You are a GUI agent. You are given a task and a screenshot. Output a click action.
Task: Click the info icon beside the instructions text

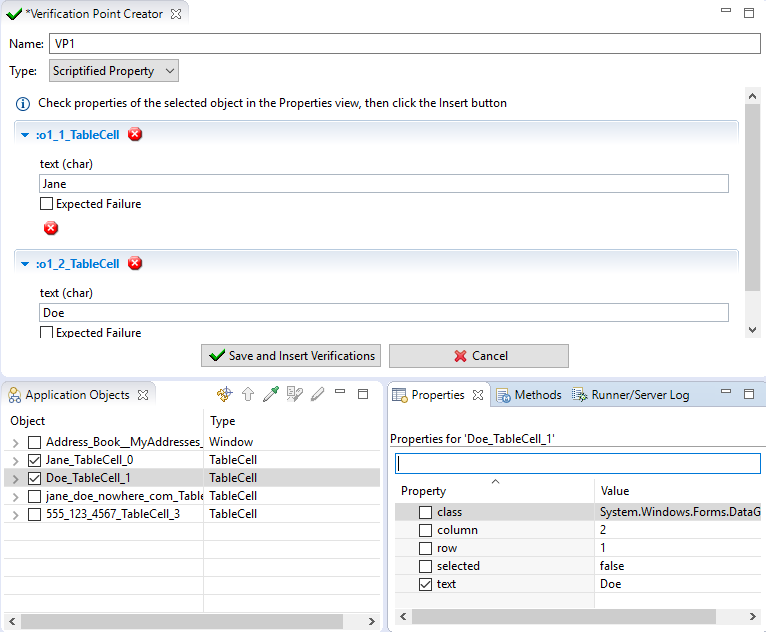pos(24,103)
